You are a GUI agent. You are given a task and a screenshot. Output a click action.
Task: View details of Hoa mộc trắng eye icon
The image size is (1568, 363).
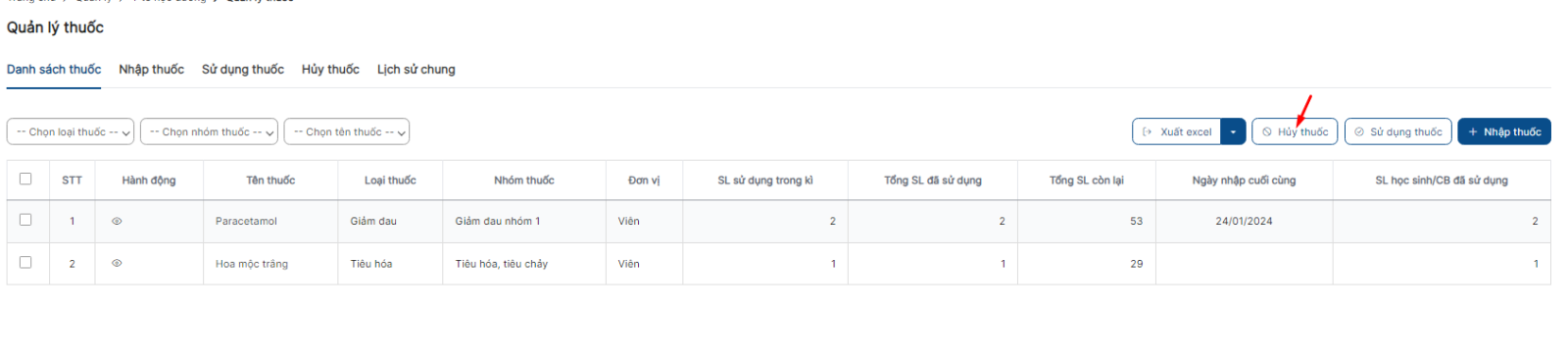coord(117,264)
